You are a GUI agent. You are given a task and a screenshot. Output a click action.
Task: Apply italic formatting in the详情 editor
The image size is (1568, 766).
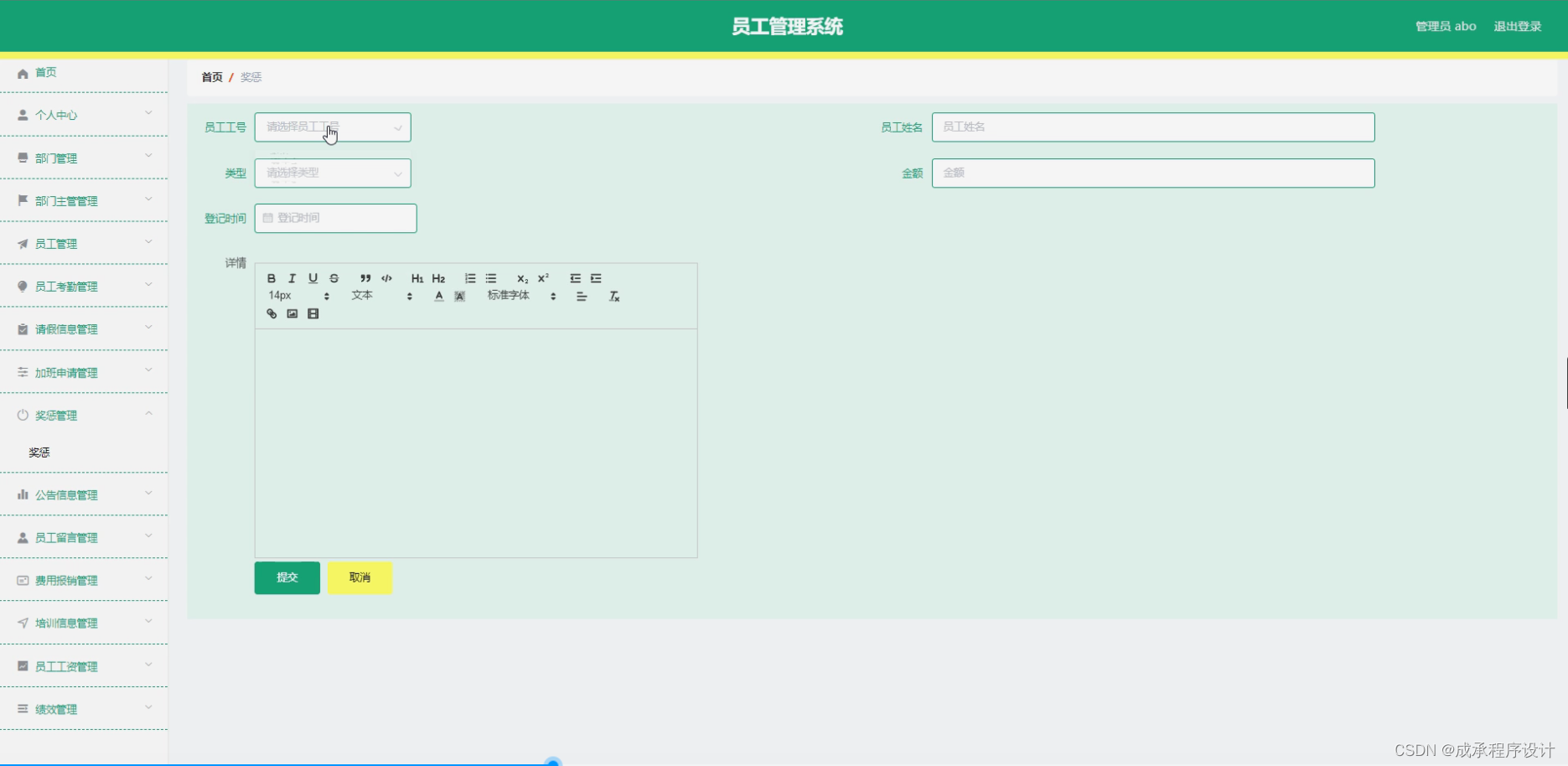(x=292, y=278)
